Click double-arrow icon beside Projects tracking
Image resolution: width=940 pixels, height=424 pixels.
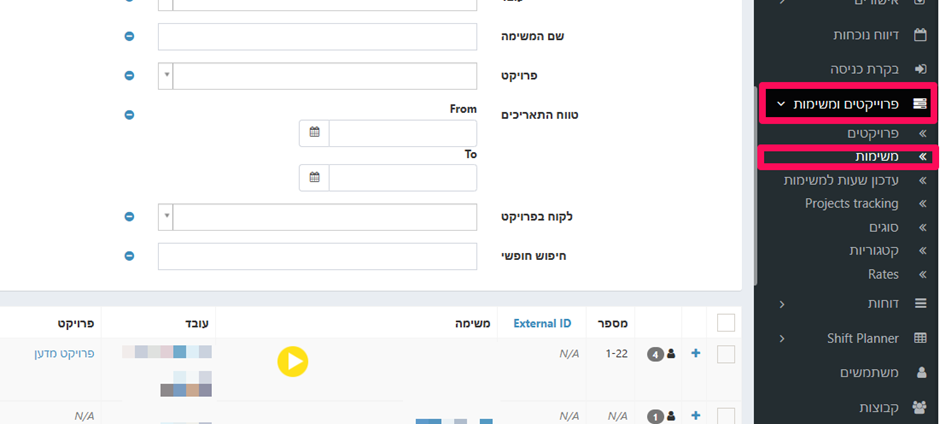click(923, 204)
